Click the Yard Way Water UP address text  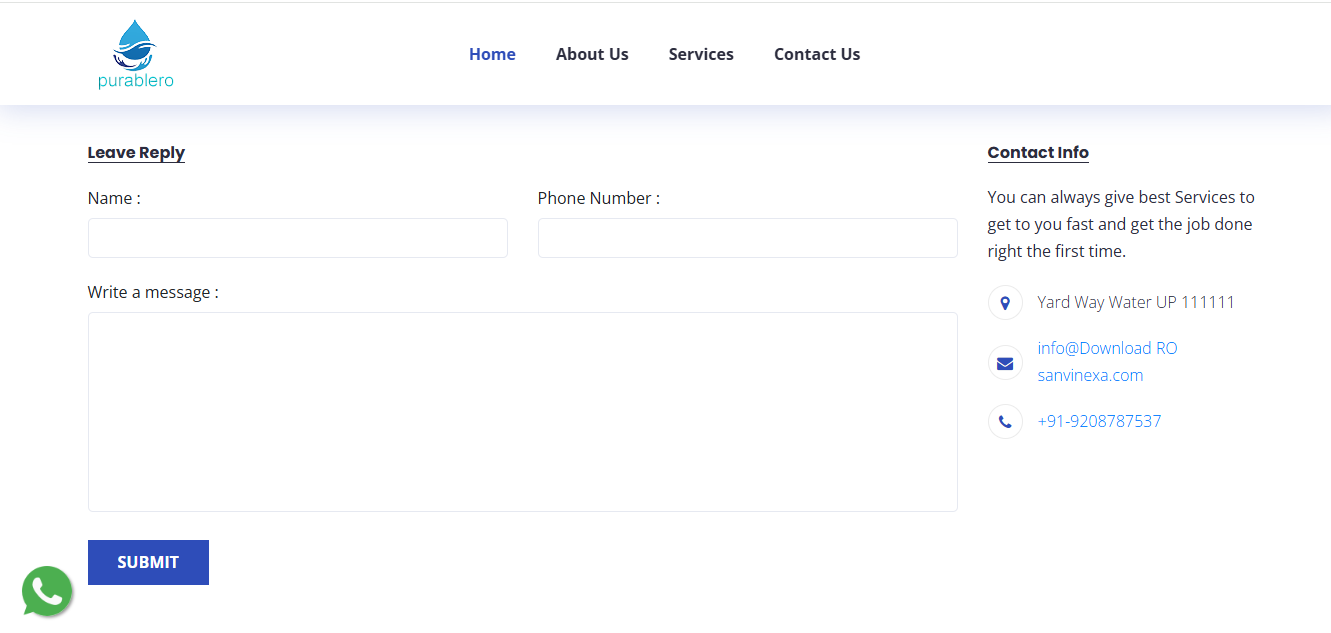point(1135,302)
